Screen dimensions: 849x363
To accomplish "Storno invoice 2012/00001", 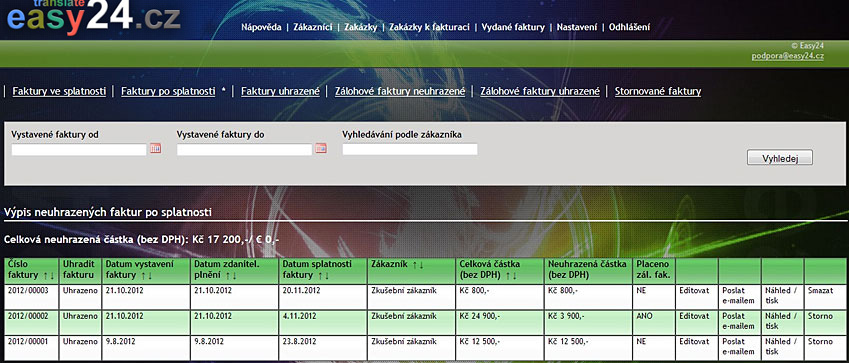I will (x=820, y=342).
